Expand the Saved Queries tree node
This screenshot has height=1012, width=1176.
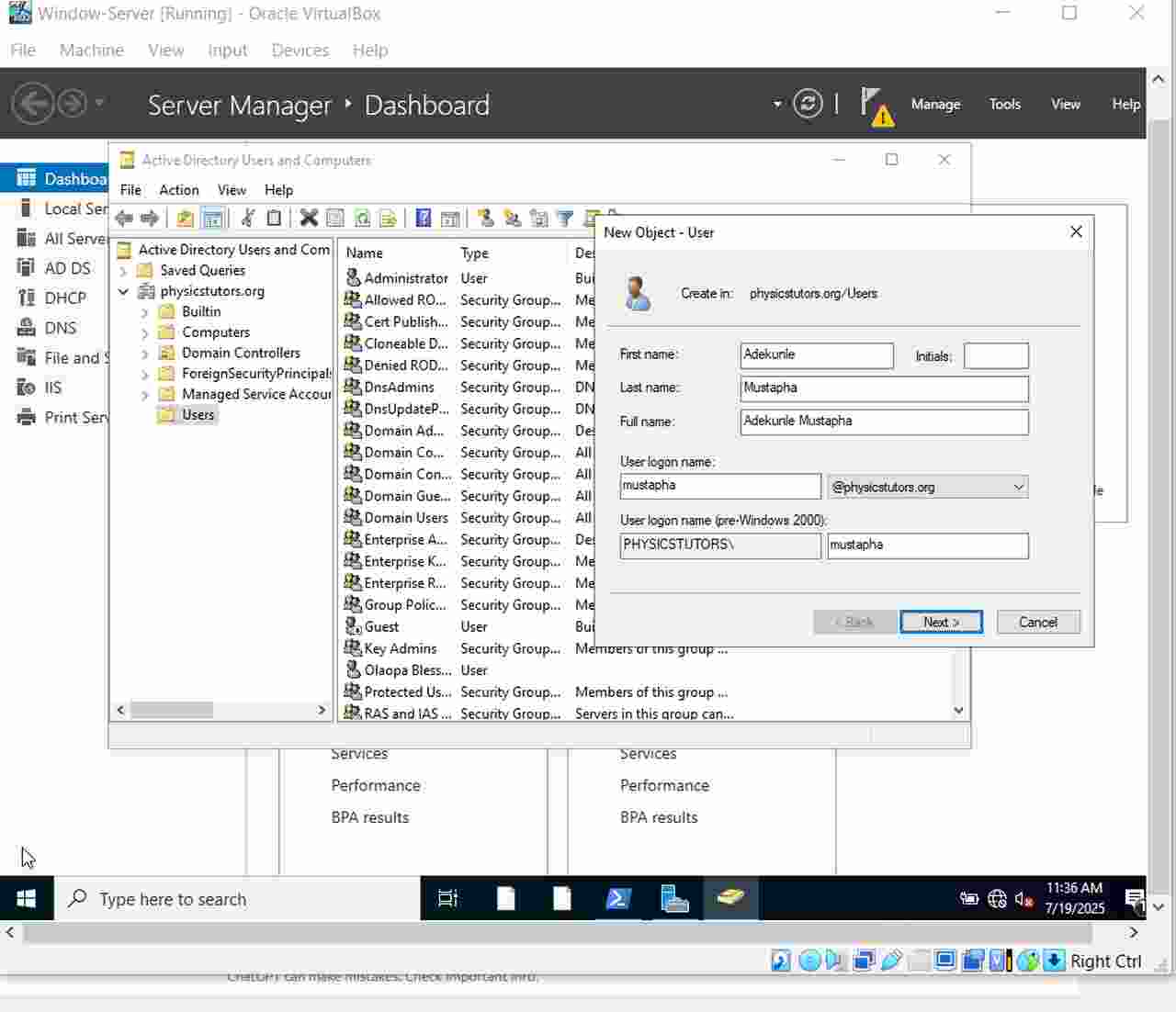123,271
